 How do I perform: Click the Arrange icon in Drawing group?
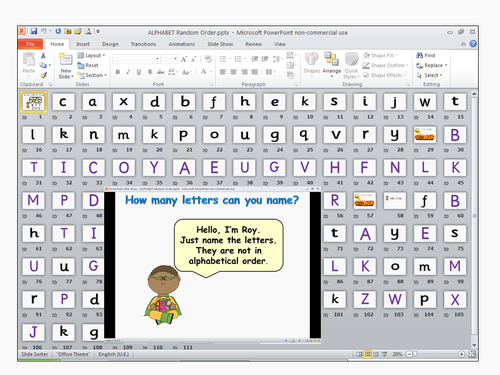point(331,59)
